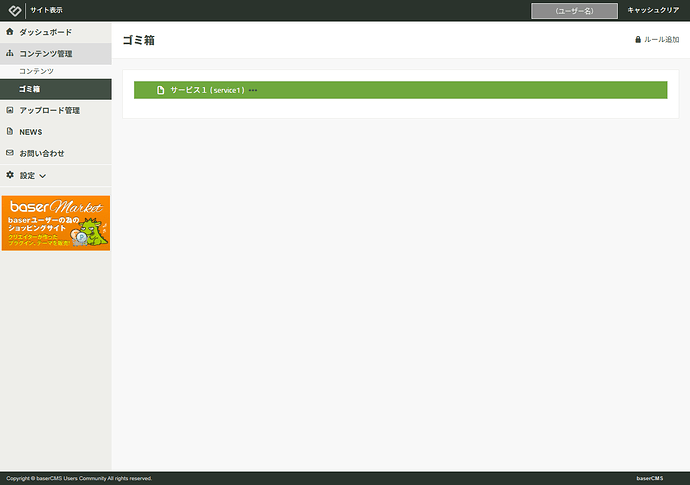The image size is (690, 485).
Task: Click the ゴミ箱 page heading
Action: coord(139,40)
